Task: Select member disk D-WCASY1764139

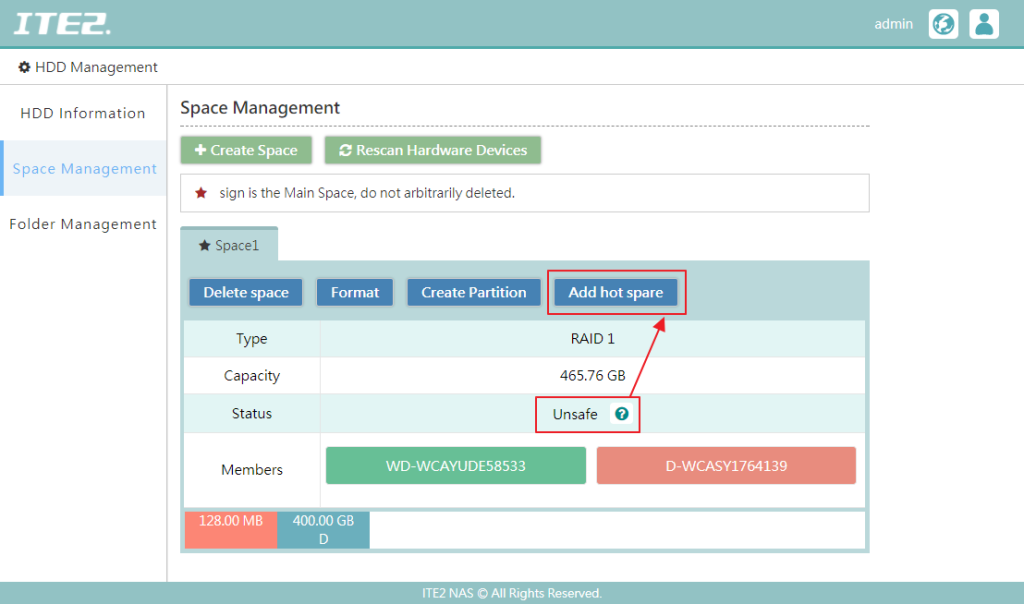Action: 726,465
